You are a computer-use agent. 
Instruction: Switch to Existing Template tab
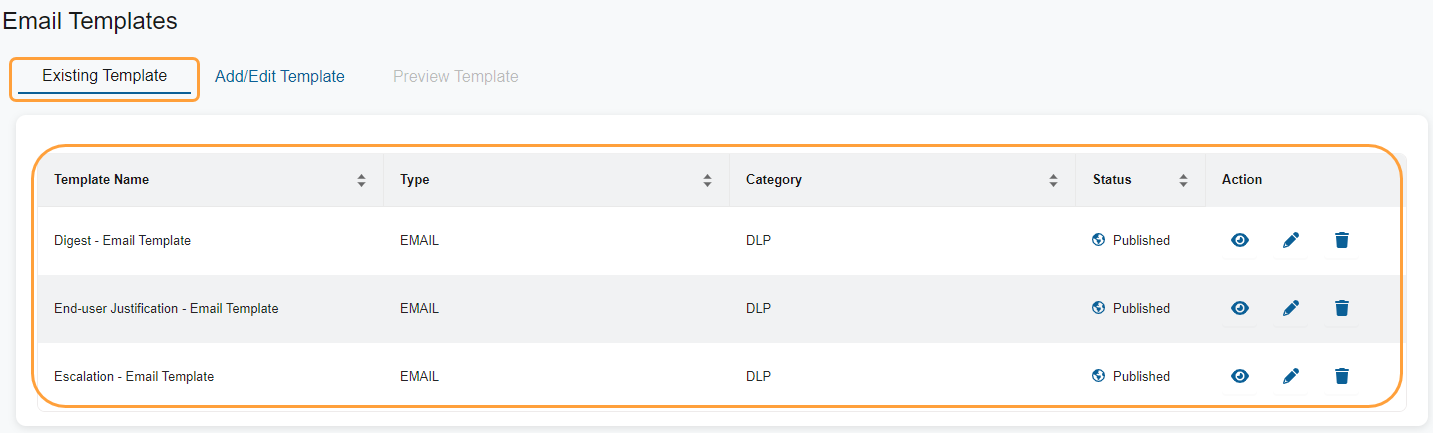point(104,76)
